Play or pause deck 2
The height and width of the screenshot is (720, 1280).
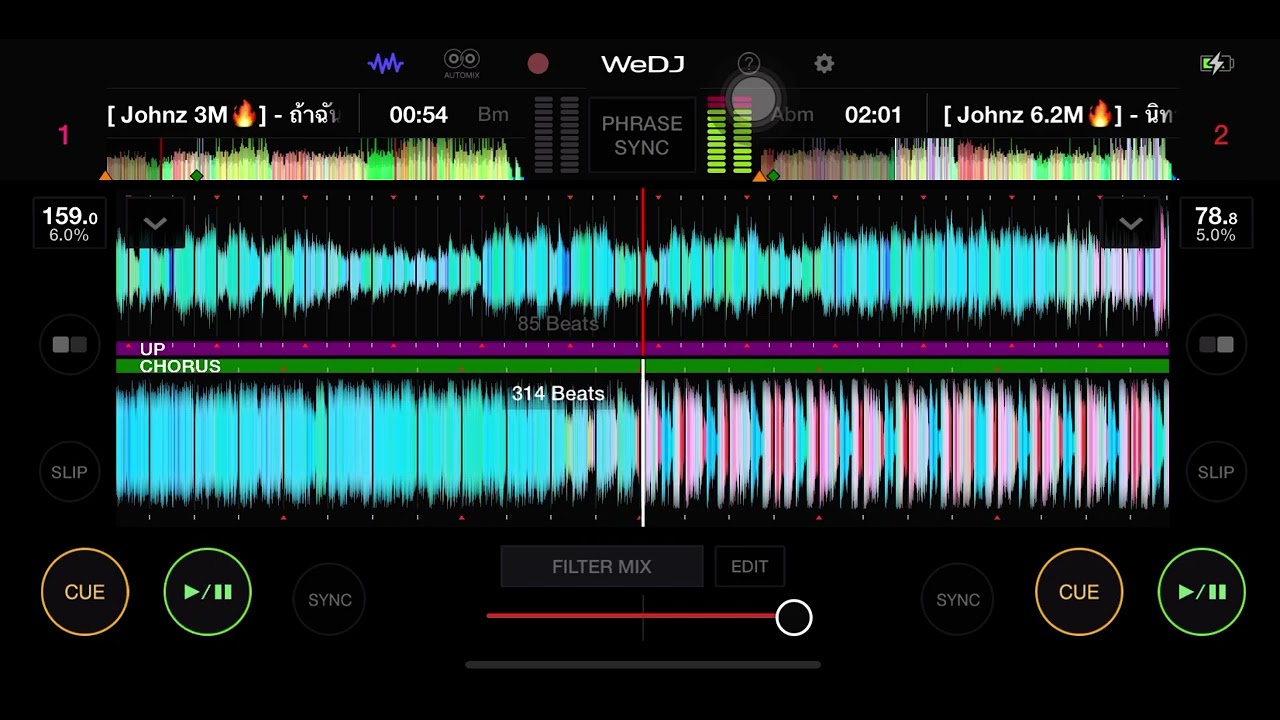(x=1202, y=592)
